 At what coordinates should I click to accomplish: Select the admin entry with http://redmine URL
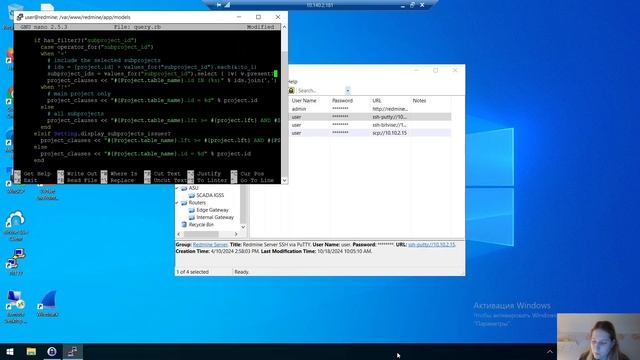tap(370, 109)
